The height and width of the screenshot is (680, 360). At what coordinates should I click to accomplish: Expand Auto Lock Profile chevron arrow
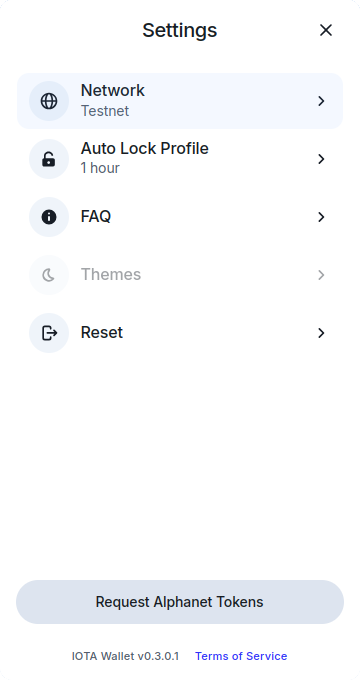point(321,159)
